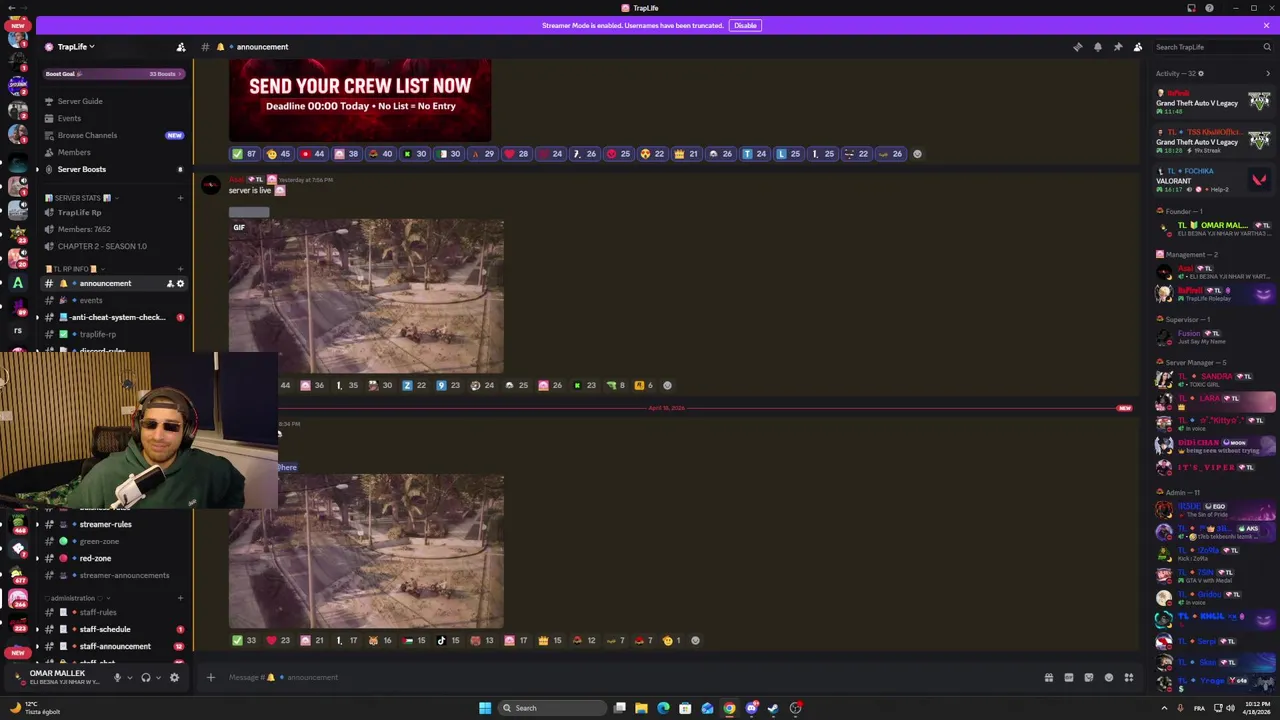The height and width of the screenshot is (720, 1280).
Task: Open the streamer-announcements channel
Action: (x=124, y=575)
